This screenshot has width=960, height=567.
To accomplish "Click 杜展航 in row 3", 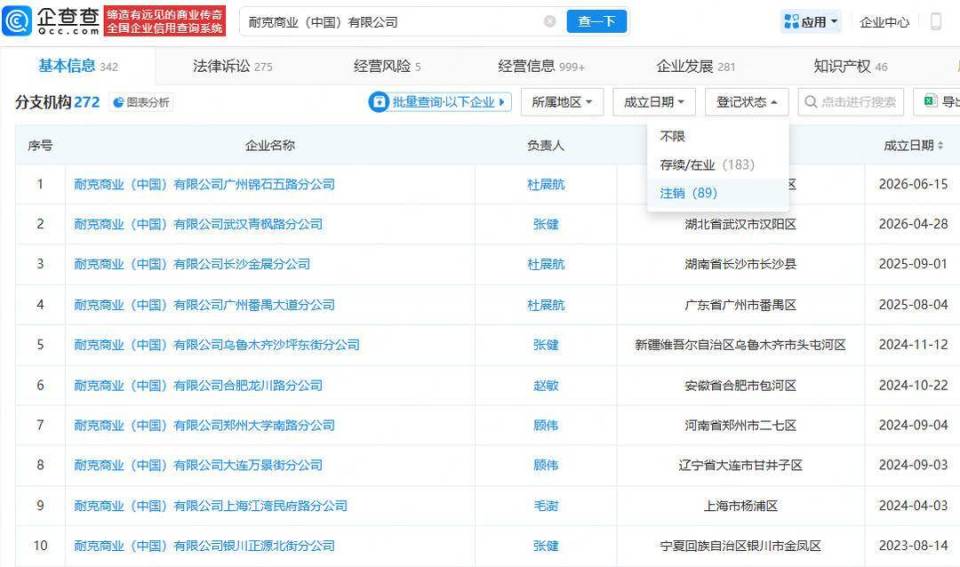I will (x=546, y=264).
